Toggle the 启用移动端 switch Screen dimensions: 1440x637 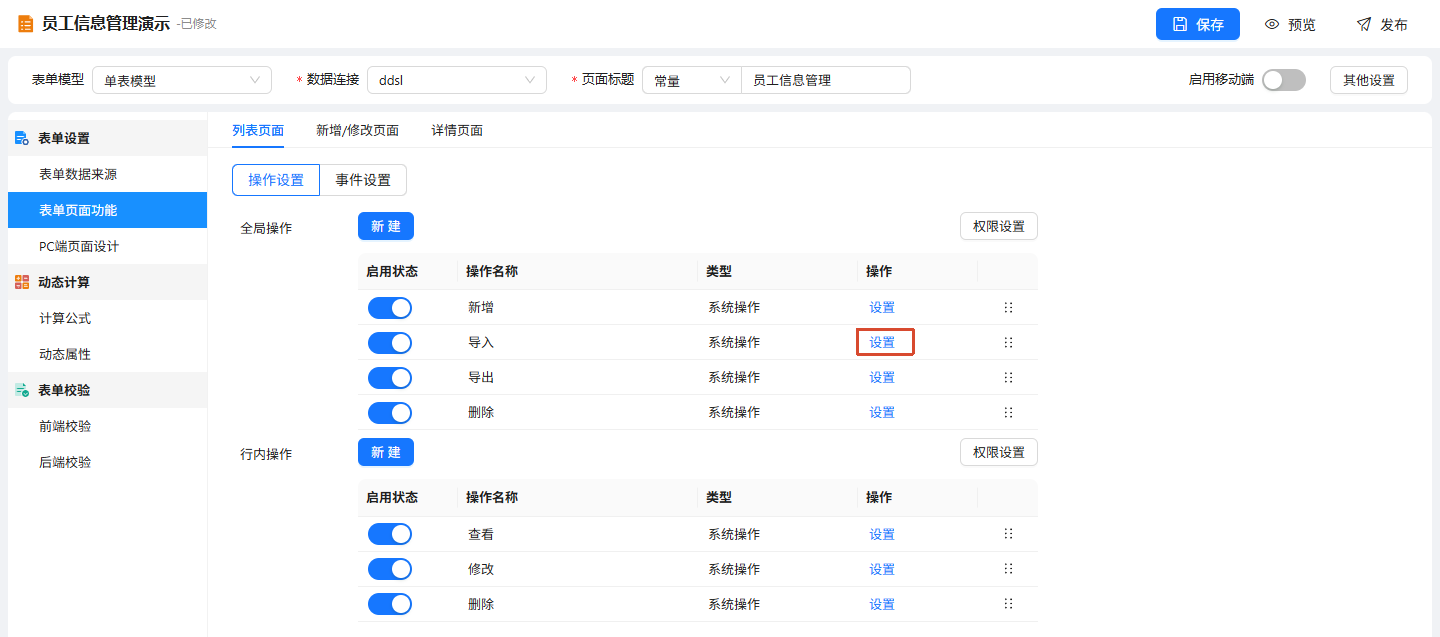pyautogui.click(x=1284, y=80)
